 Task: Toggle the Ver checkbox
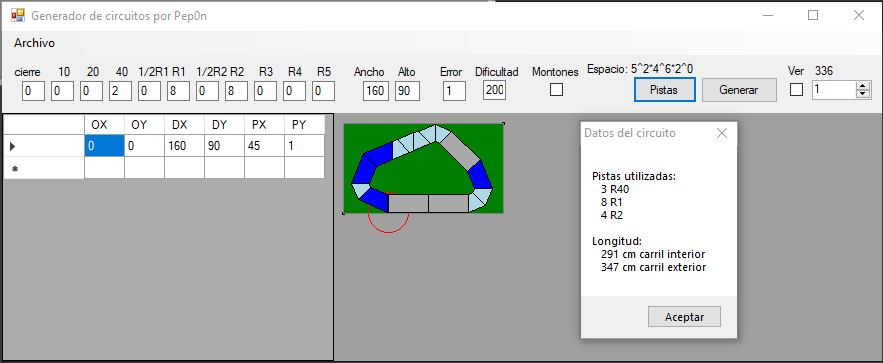point(796,90)
